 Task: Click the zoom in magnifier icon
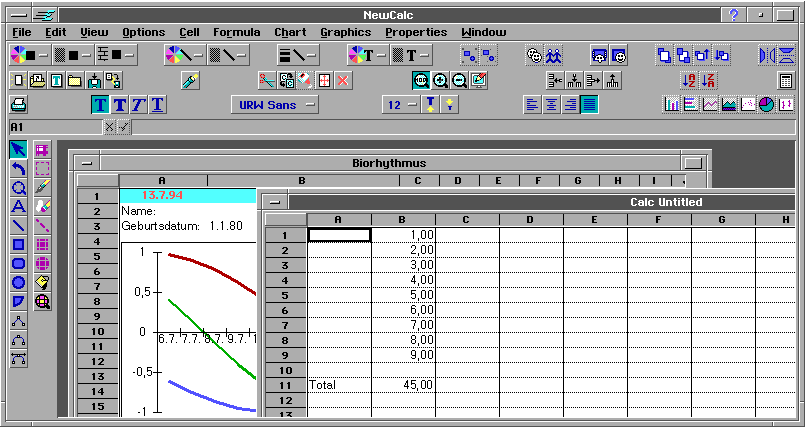tap(440, 80)
